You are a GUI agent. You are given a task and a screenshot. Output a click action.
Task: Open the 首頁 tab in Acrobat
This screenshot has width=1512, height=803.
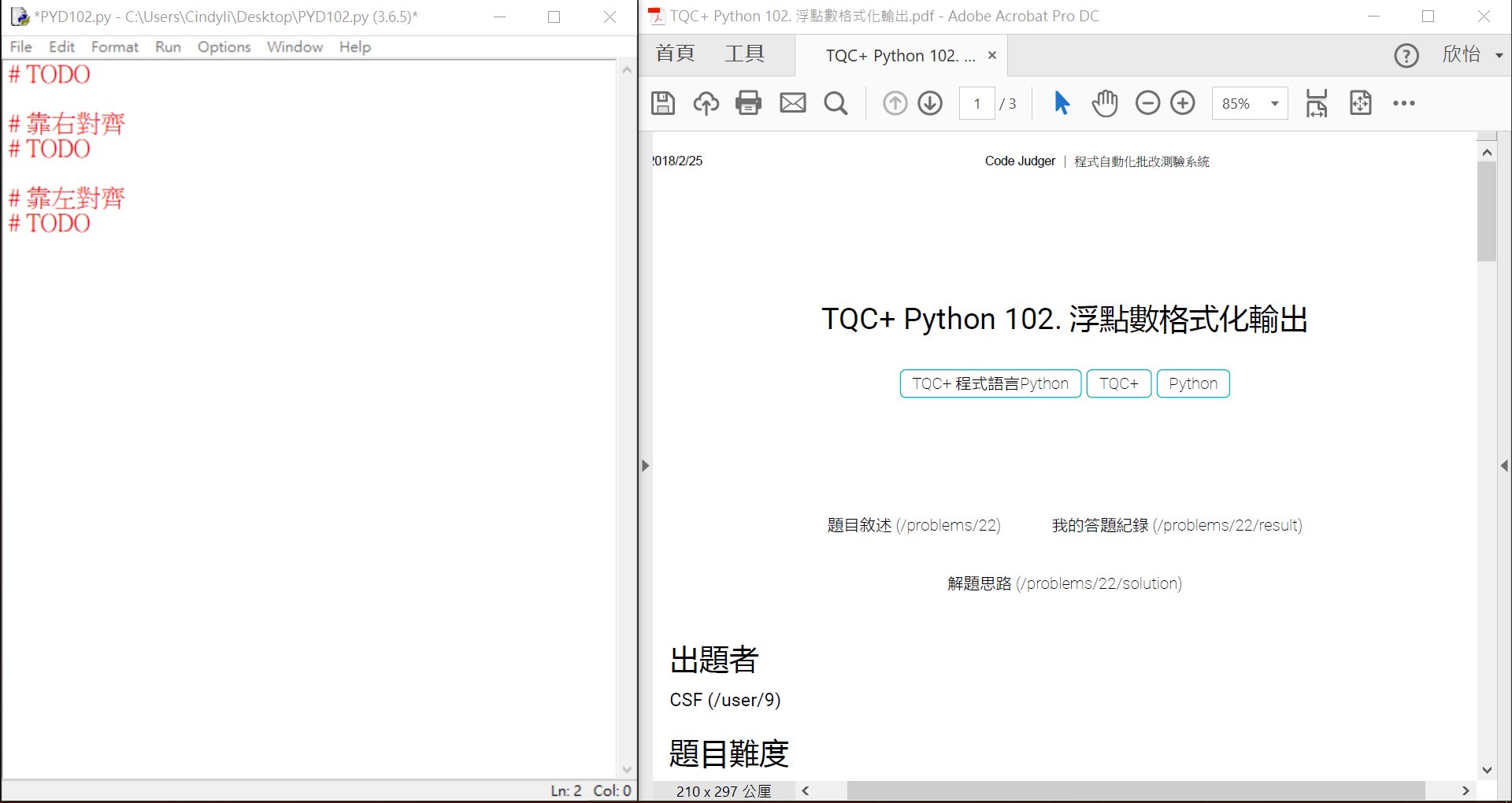click(x=675, y=54)
